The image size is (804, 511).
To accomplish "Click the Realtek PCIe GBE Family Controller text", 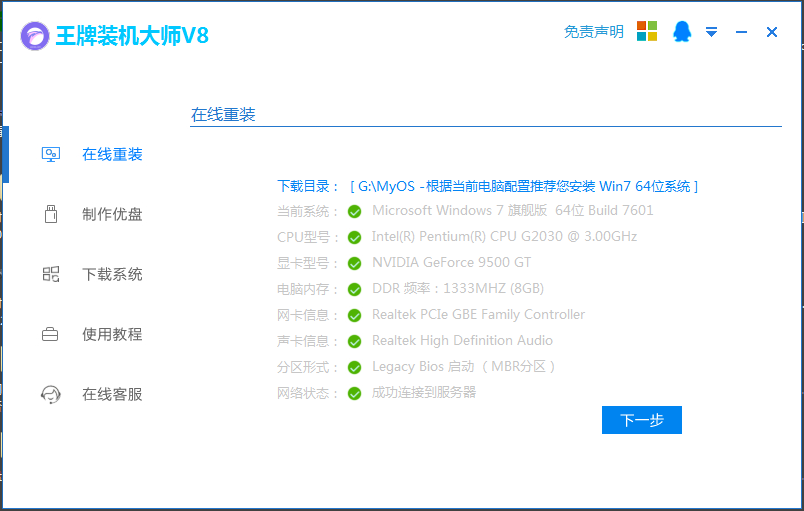I will tap(478, 314).
